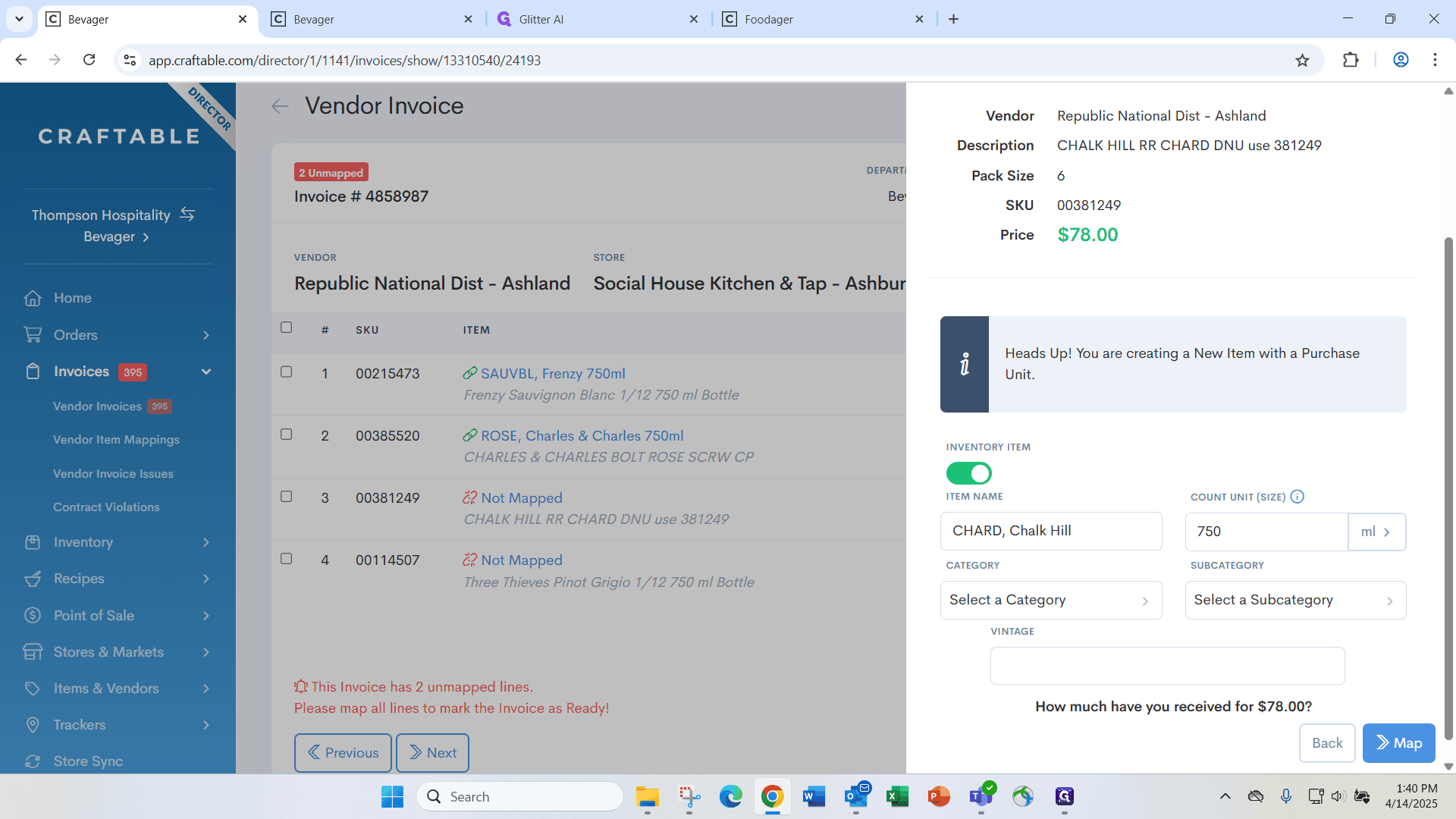Click the Trackers location pin icon

pos(33,725)
